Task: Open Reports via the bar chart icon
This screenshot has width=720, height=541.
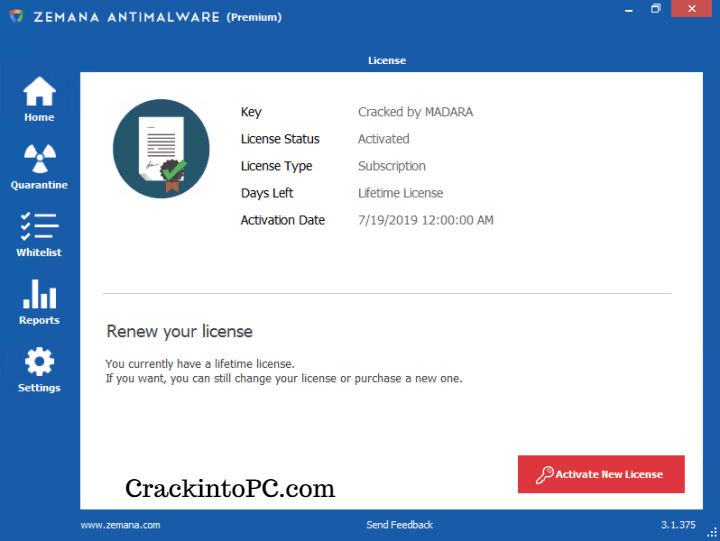Action: [x=39, y=294]
